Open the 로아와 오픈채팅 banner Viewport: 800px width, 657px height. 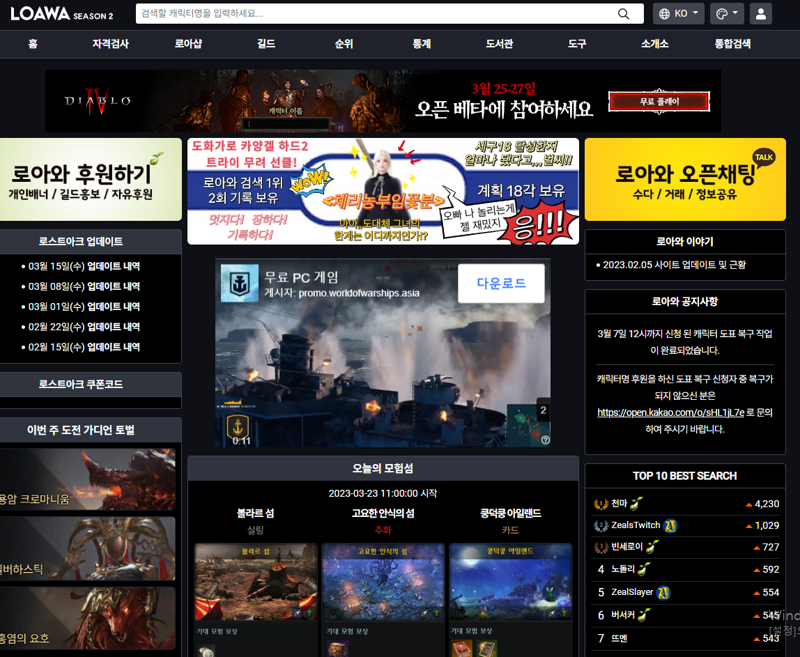click(x=685, y=180)
